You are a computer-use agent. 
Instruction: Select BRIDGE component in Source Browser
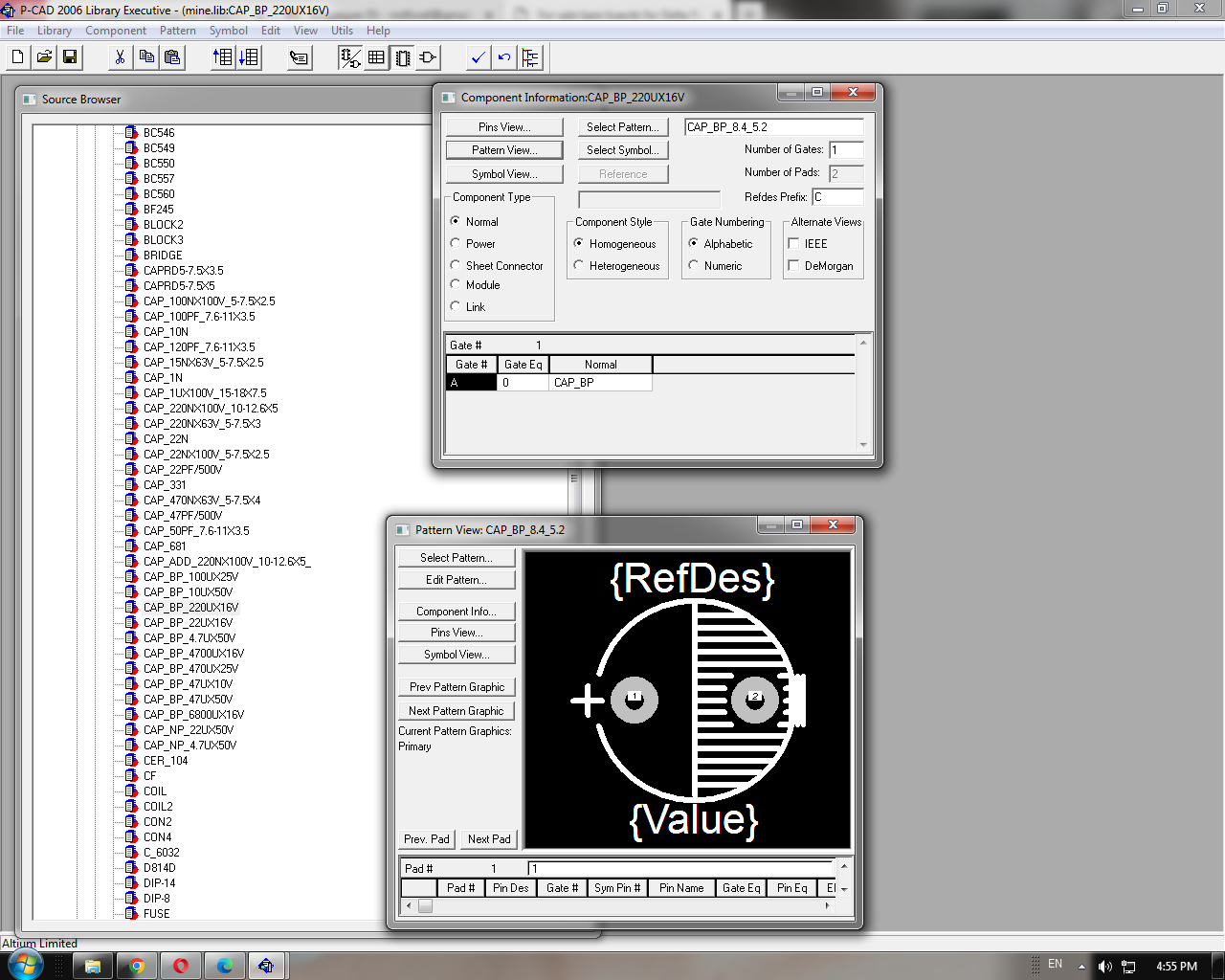163,255
